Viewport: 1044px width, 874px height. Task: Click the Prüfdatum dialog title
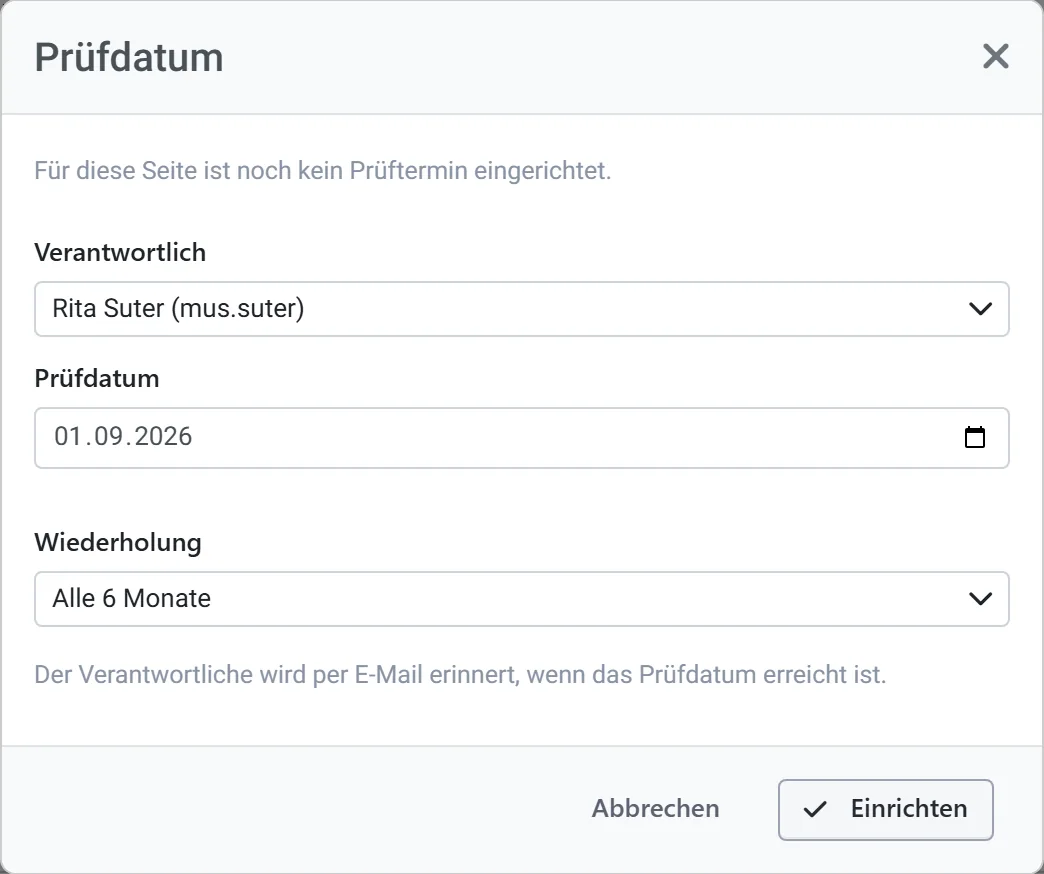tap(129, 57)
